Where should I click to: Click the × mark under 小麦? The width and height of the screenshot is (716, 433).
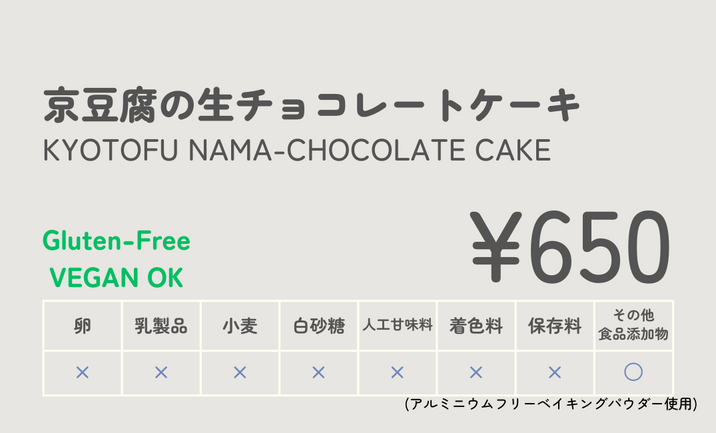click(240, 373)
